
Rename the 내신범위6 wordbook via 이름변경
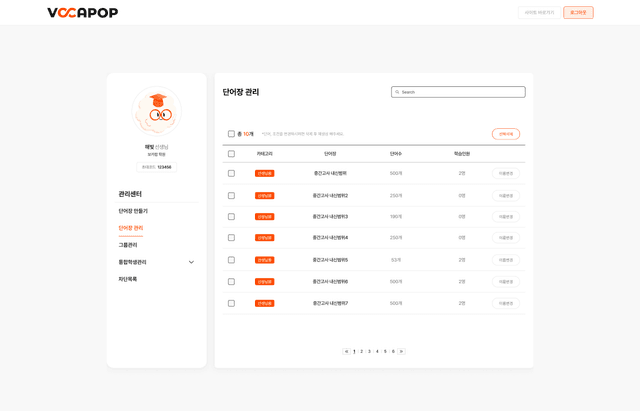click(506, 282)
